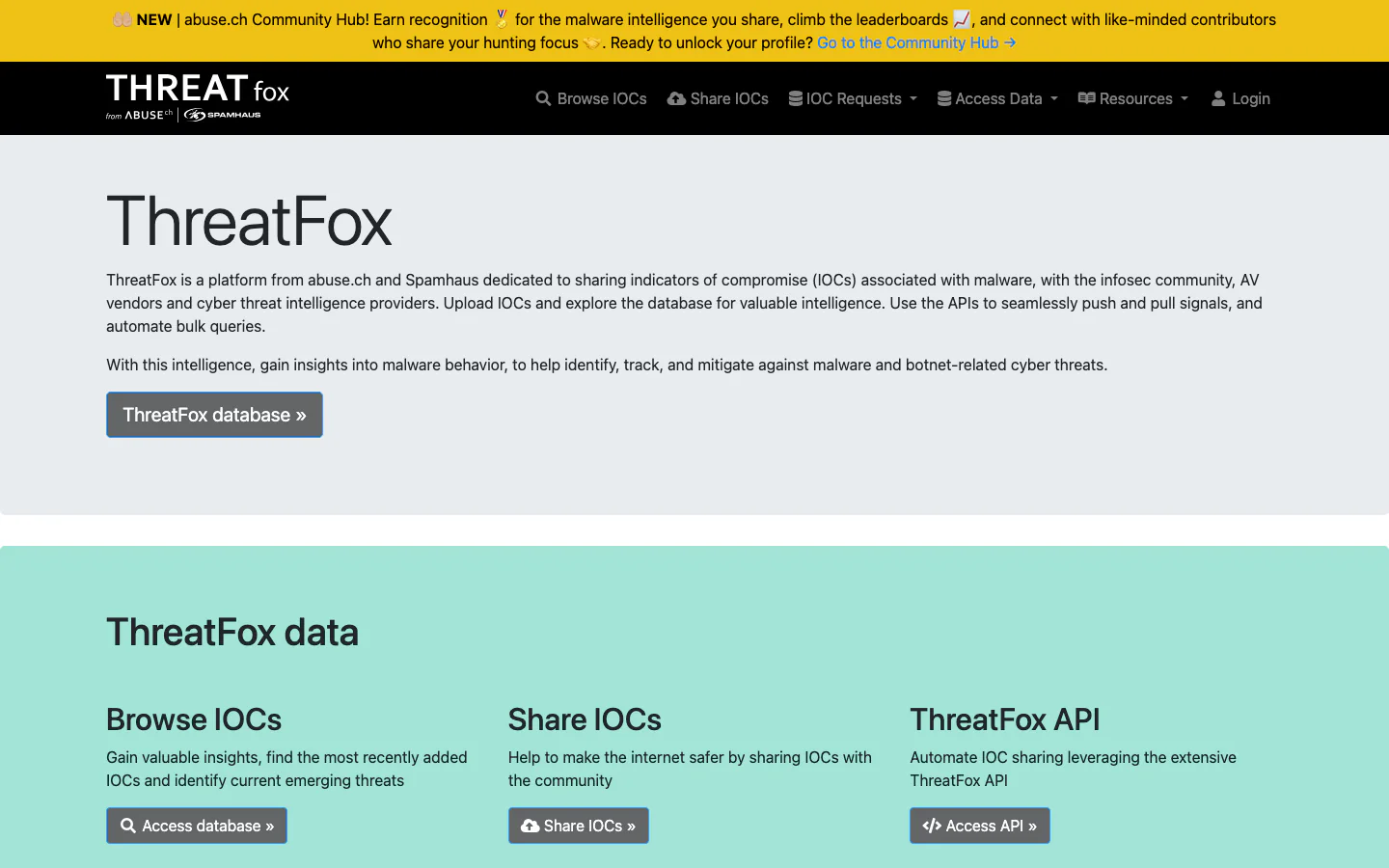The width and height of the screenshot is (1389, 868).
Task: Click the cloud upload icon beside Share IOCs nav
Action: [676, 98]
